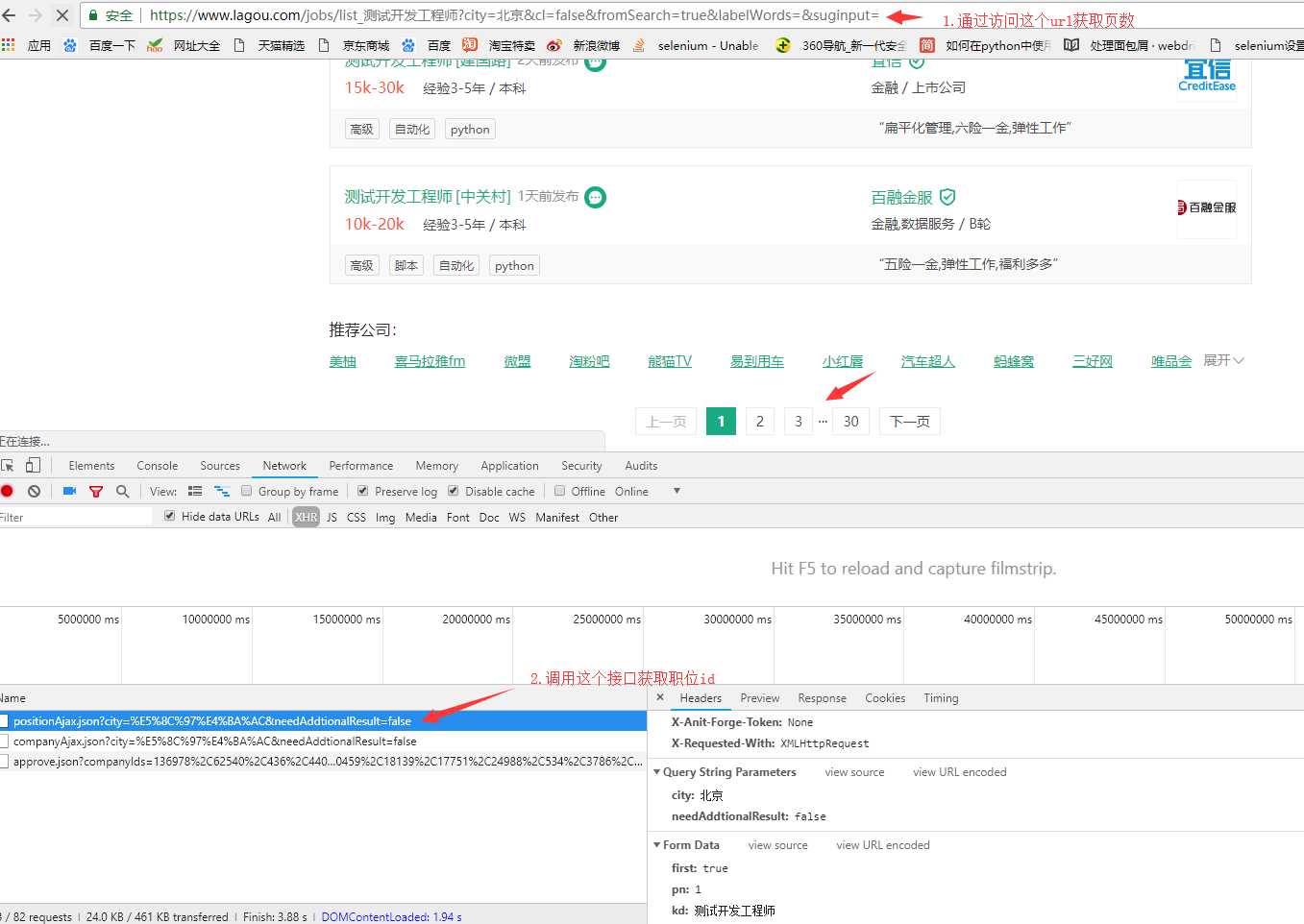Click the browser back arrow
The image size is (1304, 924).
[x=10, y=15]
